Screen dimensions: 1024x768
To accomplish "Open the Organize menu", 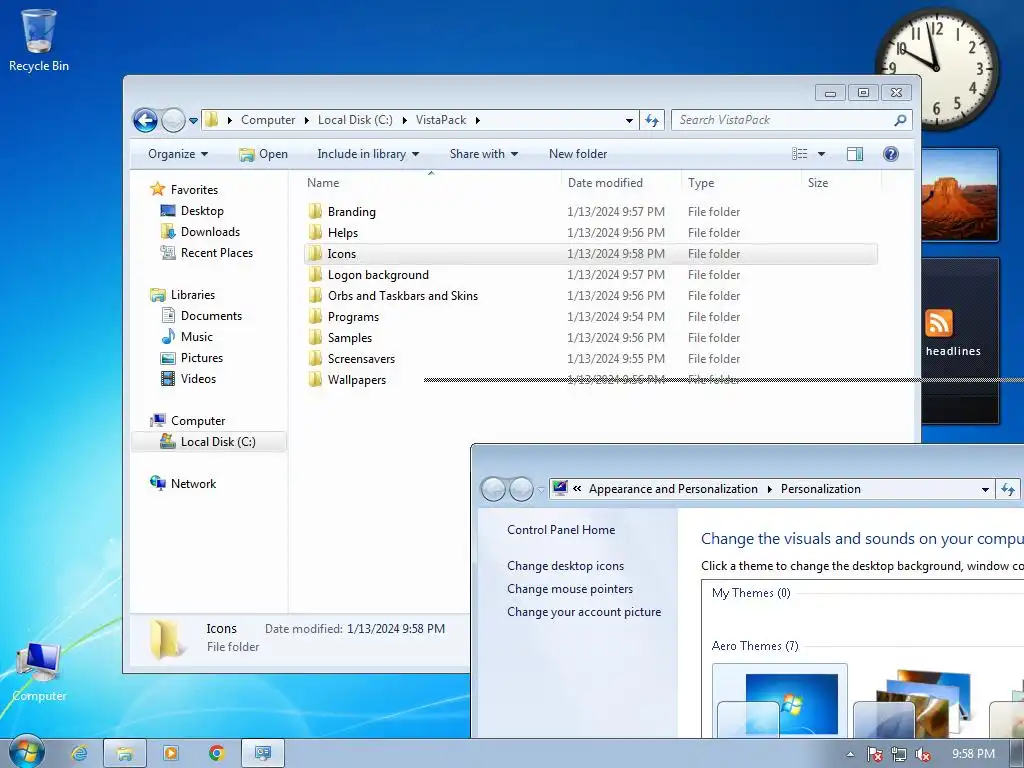I will [178, 154].
